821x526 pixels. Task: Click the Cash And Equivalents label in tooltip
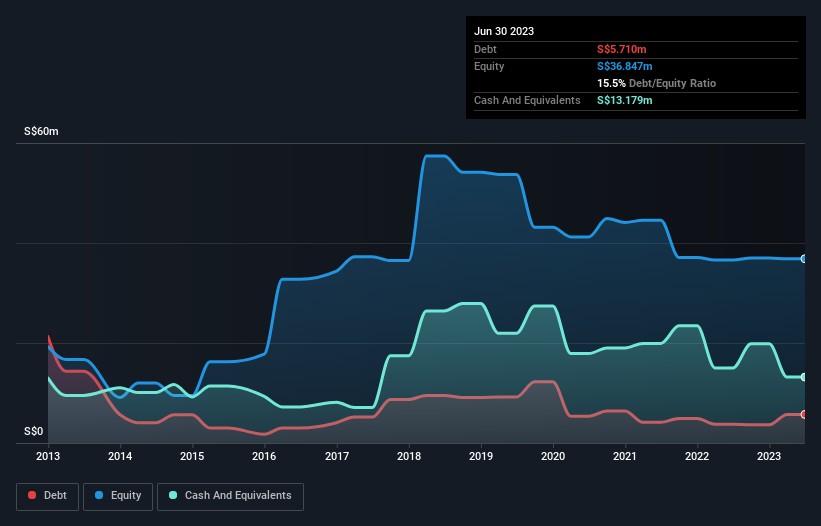(527, 100)
